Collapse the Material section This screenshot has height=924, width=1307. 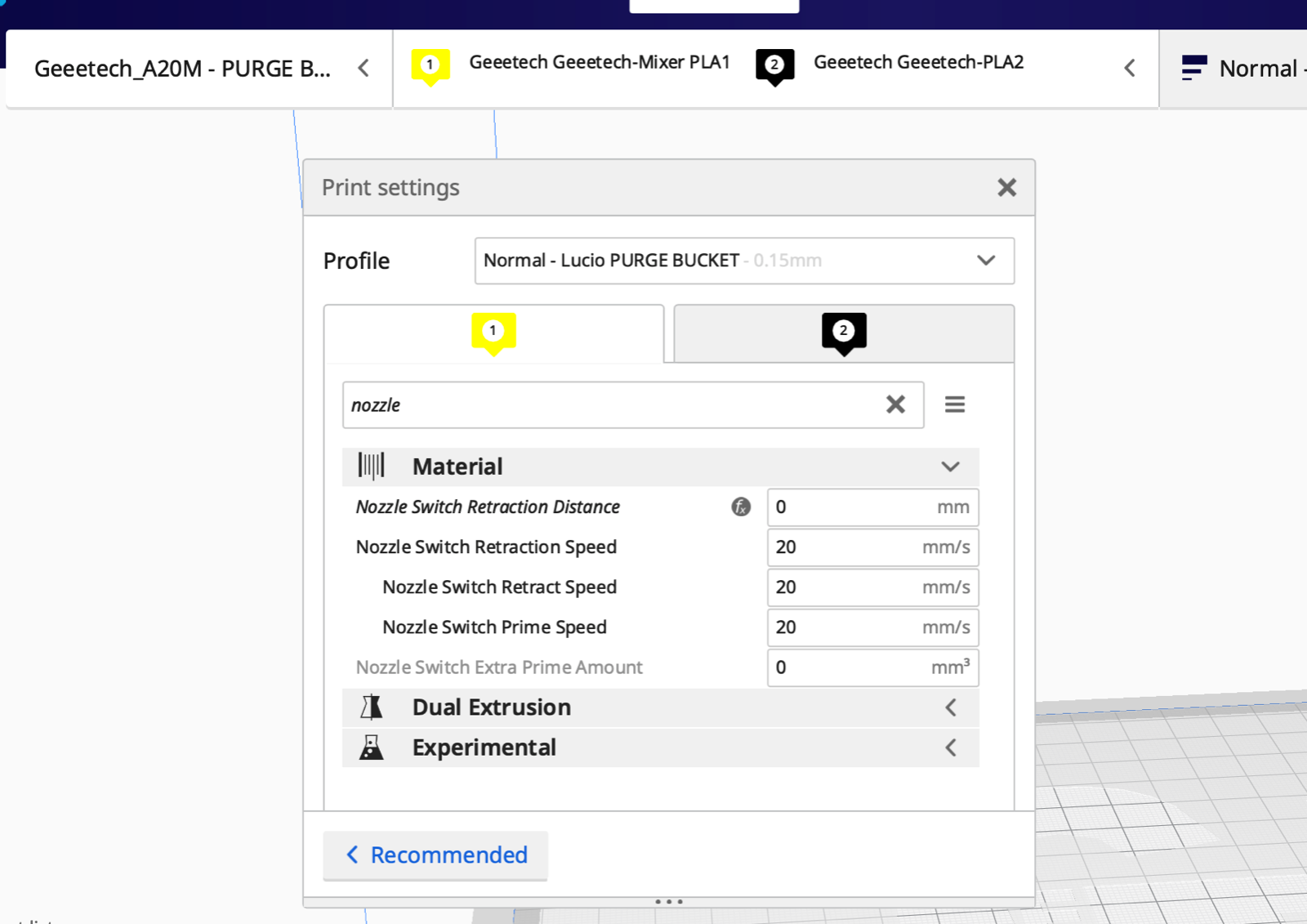pos(949,466)
